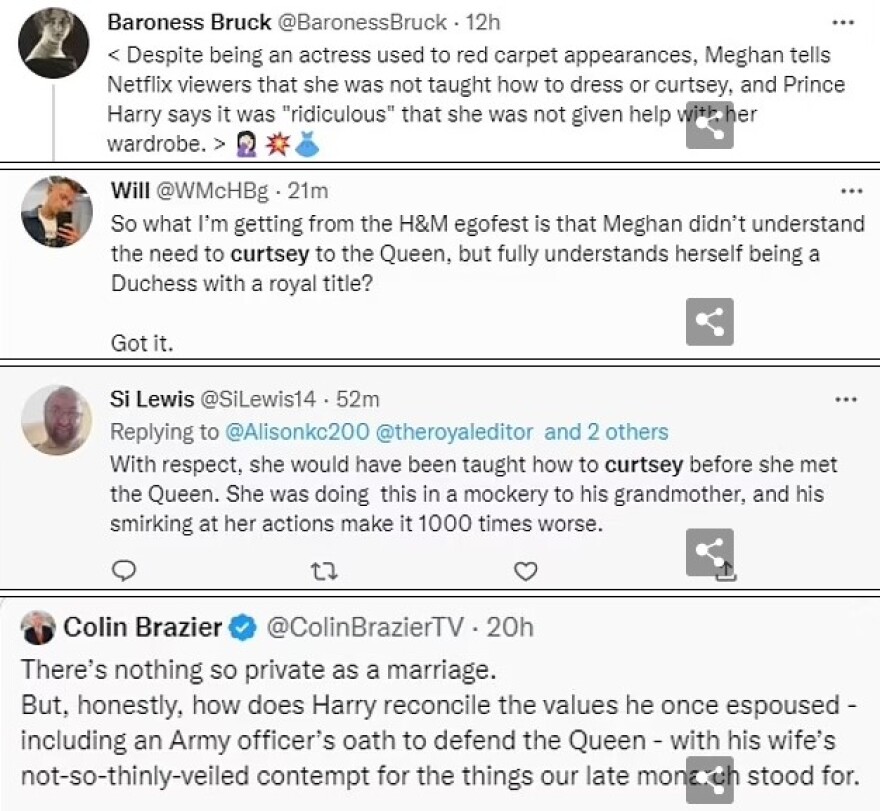The image size is (880, 811).
Task: Open more options menu on Will's tweet
Action: tap(851, 191)
